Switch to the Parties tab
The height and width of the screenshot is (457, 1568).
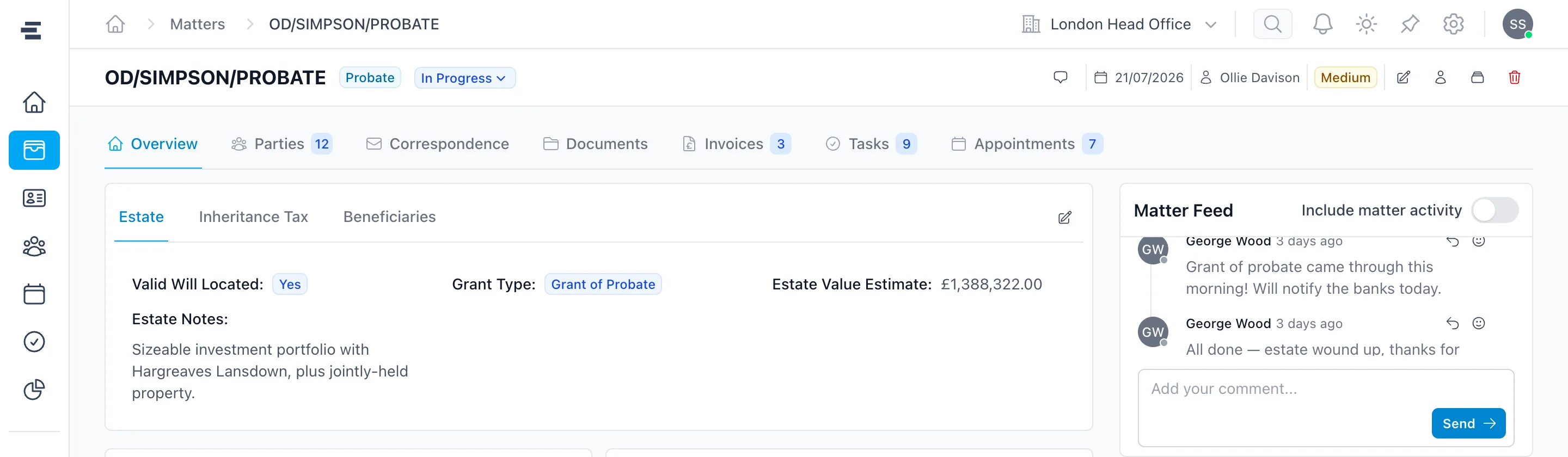282,144
